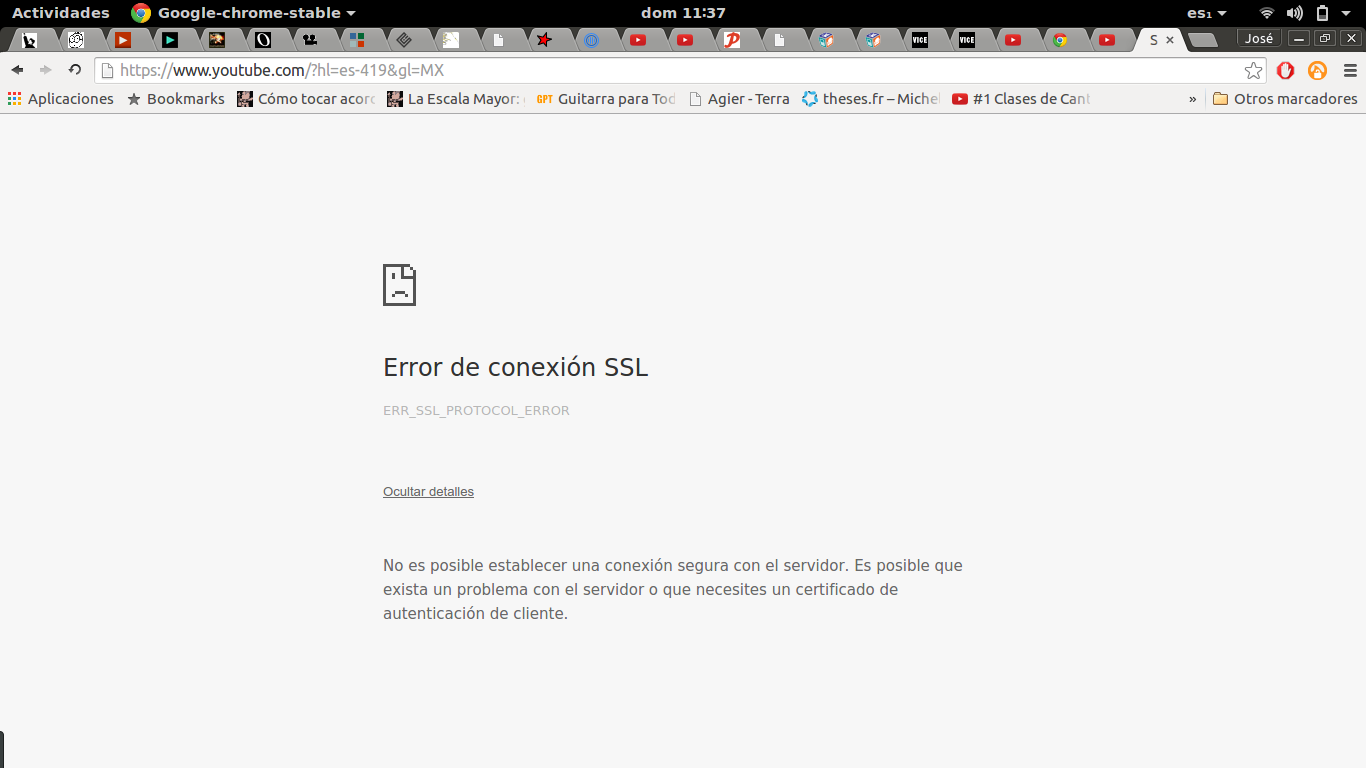
Task: Expand the system menu arrow
Action: click(1346, 13)
